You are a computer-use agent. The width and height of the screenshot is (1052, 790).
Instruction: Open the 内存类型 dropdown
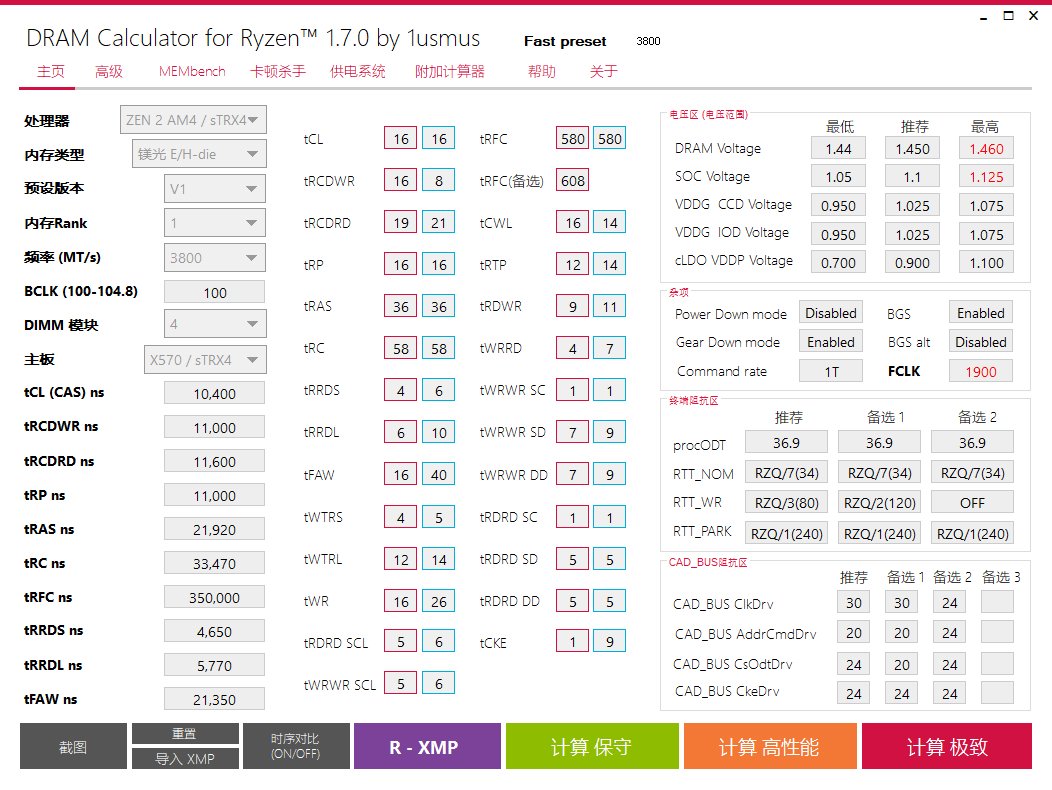(x=199, y=154)
